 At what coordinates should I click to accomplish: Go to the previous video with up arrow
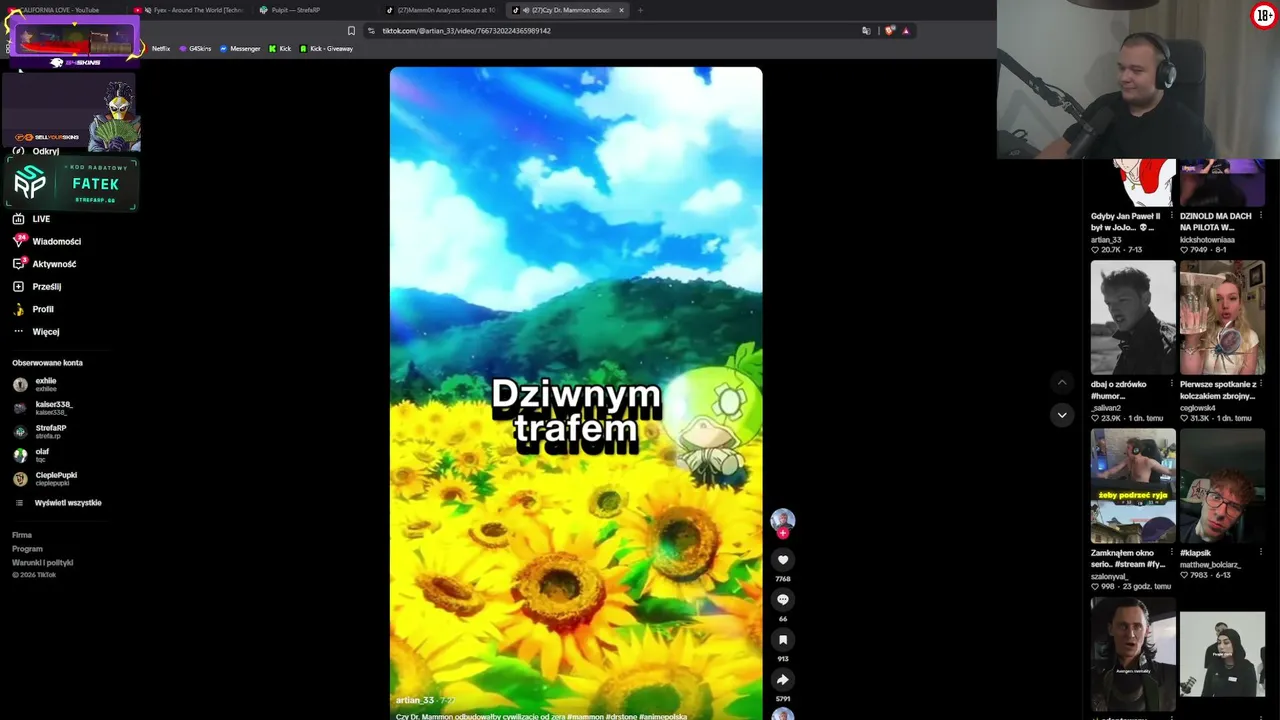point(1062,382)
